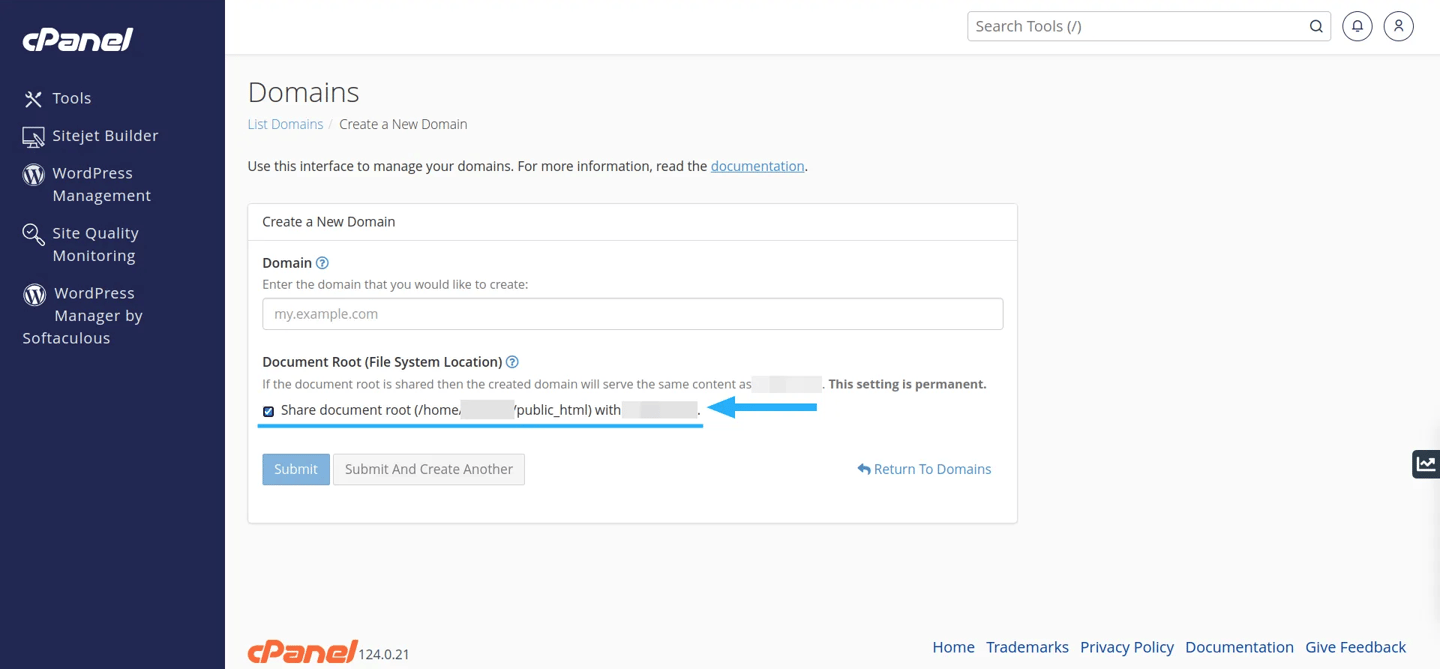Open the notifications bell icon

[1357, 27]
